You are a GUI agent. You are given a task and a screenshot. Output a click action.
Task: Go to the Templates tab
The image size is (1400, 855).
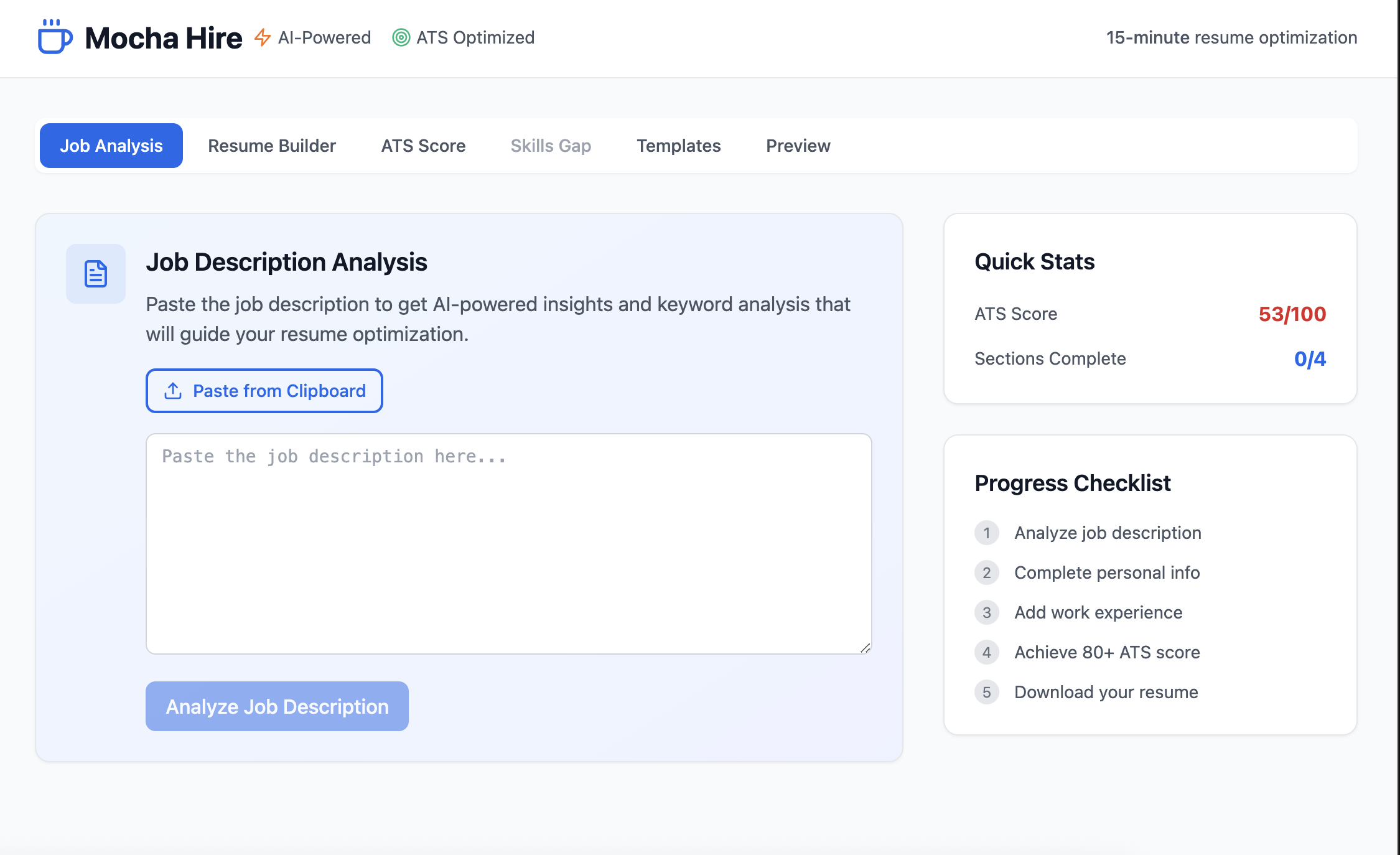678,146
